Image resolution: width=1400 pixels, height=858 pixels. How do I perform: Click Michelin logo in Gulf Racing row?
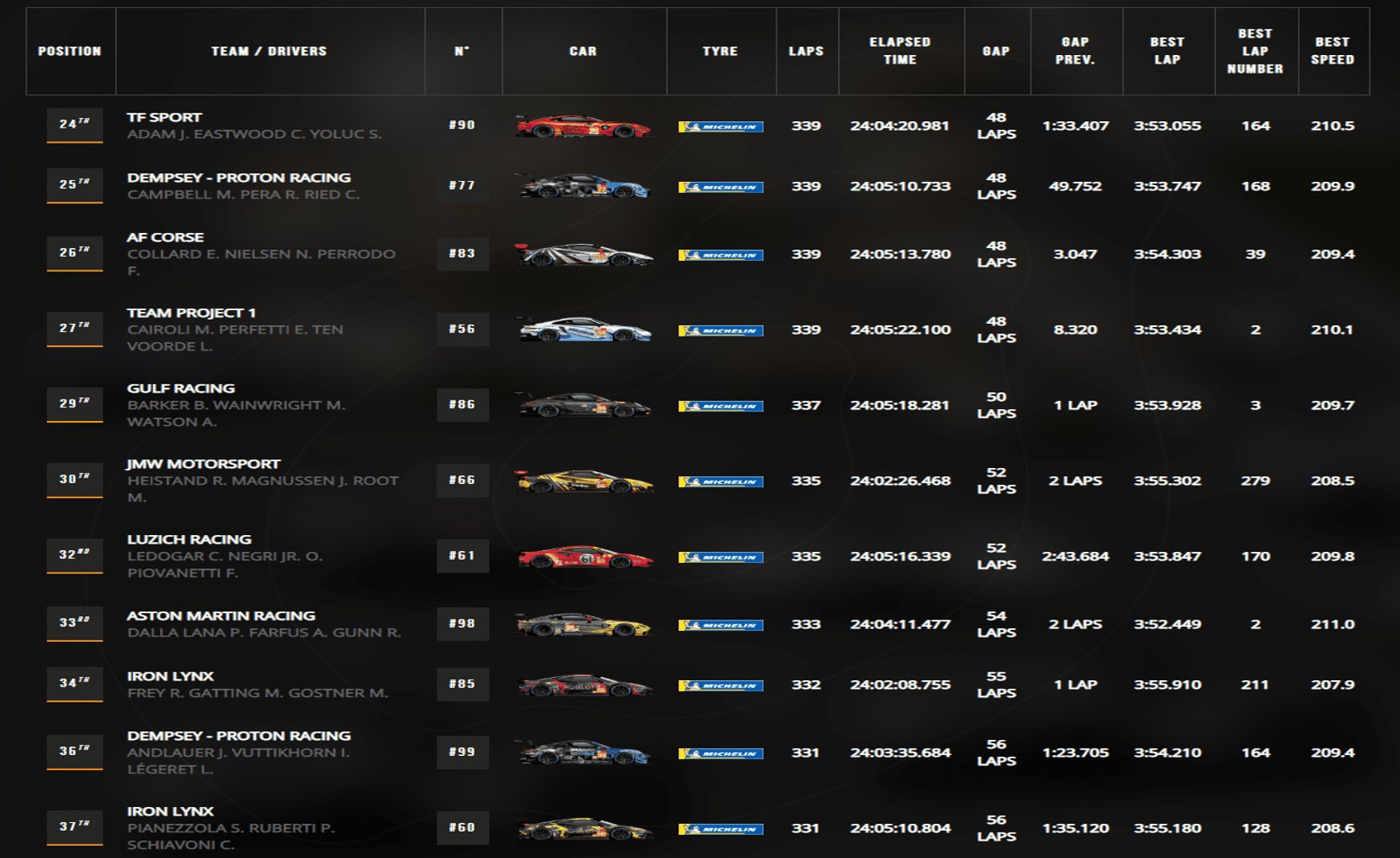point(721,407)
